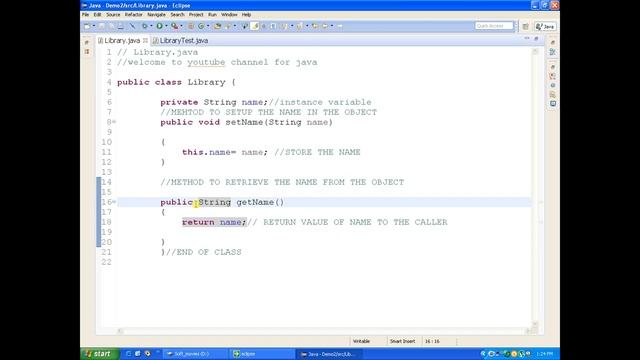Expand the Debug dropdown arrow

click(151, 26)
